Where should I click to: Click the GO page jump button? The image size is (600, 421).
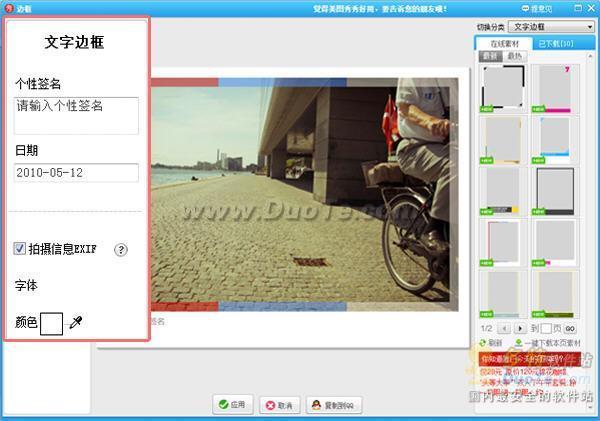tap(570, 328)
